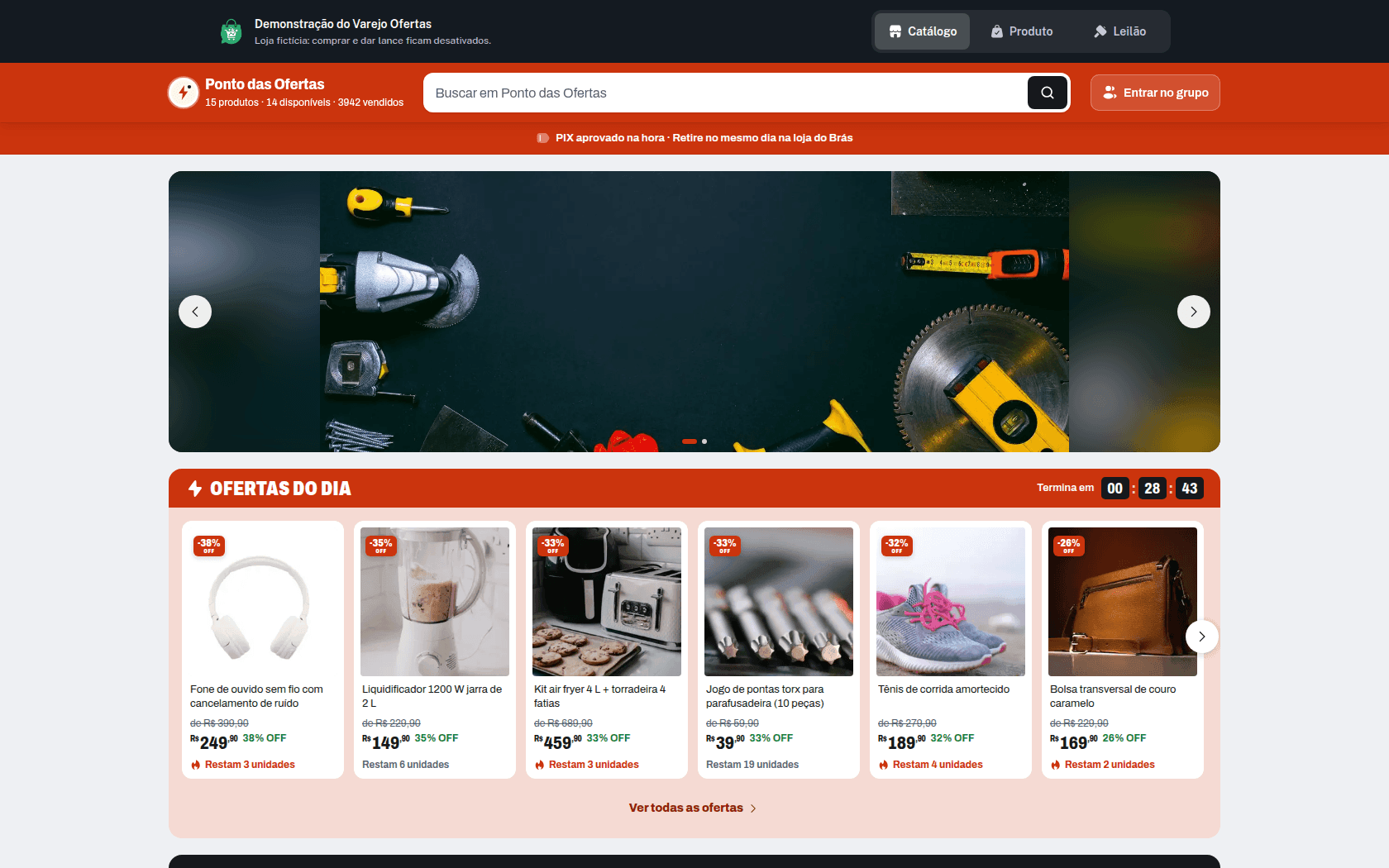Image resolution: width=1389 pixels, height=868 pixels.
Task: Open Ver todas as ofertas link
Action: [x=693, y=808]
